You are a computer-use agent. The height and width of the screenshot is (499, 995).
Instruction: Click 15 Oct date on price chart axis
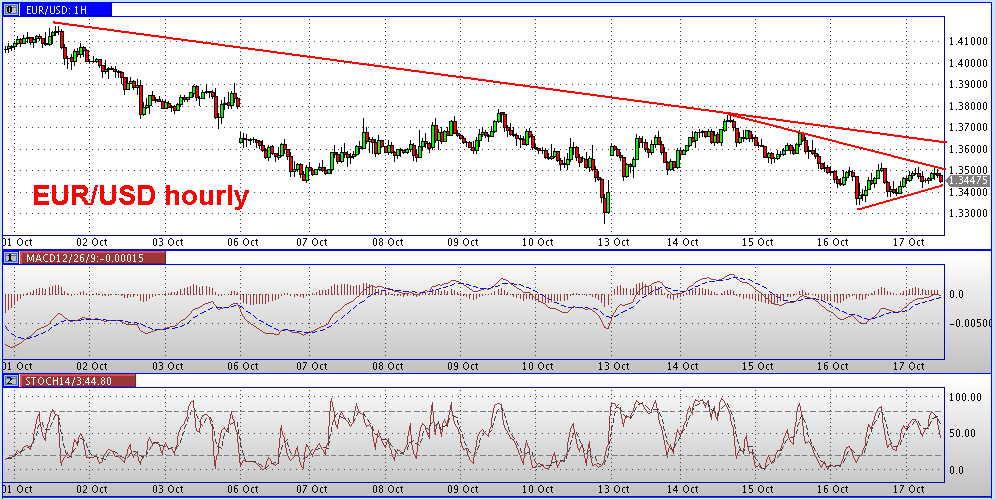757,243
